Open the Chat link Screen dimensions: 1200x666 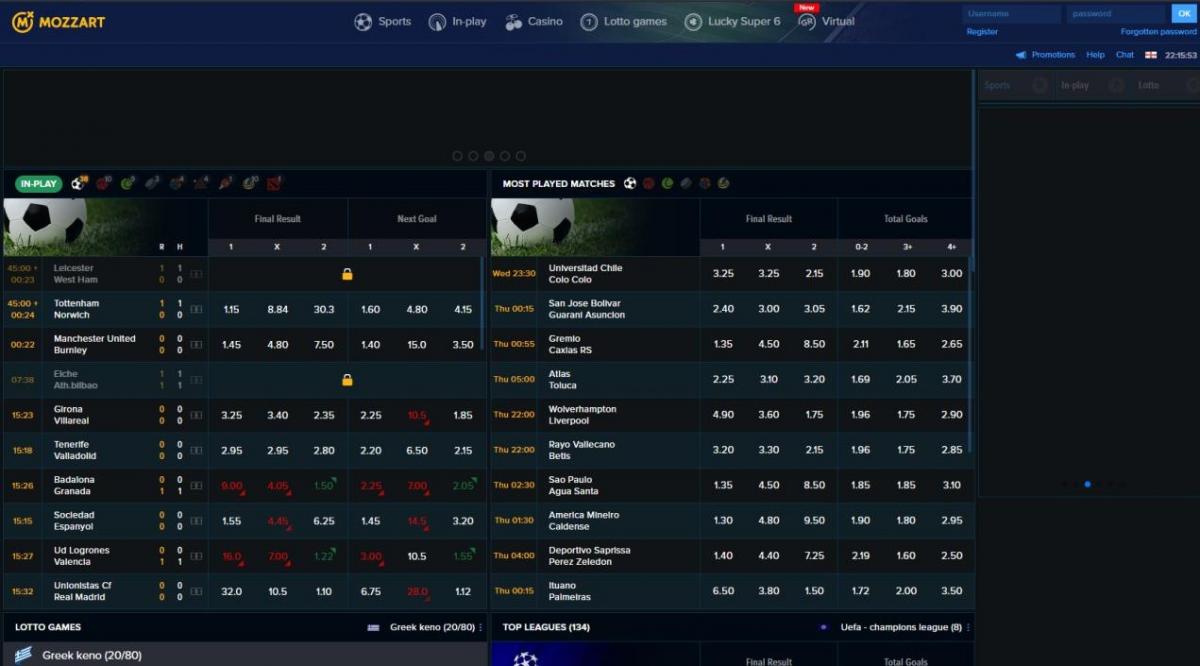tap(1125, 55)
